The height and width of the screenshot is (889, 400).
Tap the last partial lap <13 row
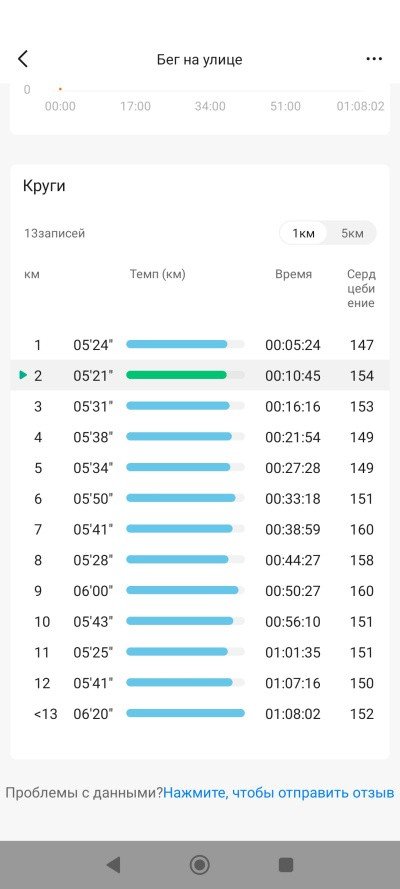[199, 714]
